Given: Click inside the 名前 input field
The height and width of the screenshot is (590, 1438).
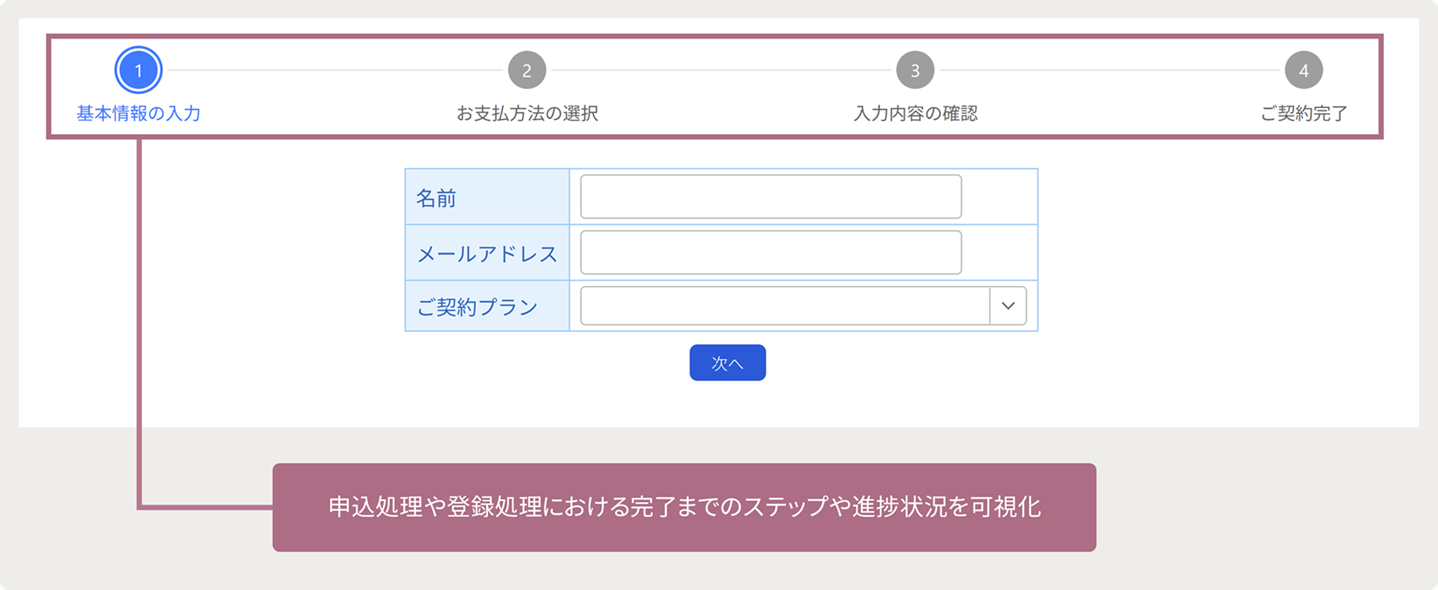Looking at the screenshot, I should click(770, 196).
